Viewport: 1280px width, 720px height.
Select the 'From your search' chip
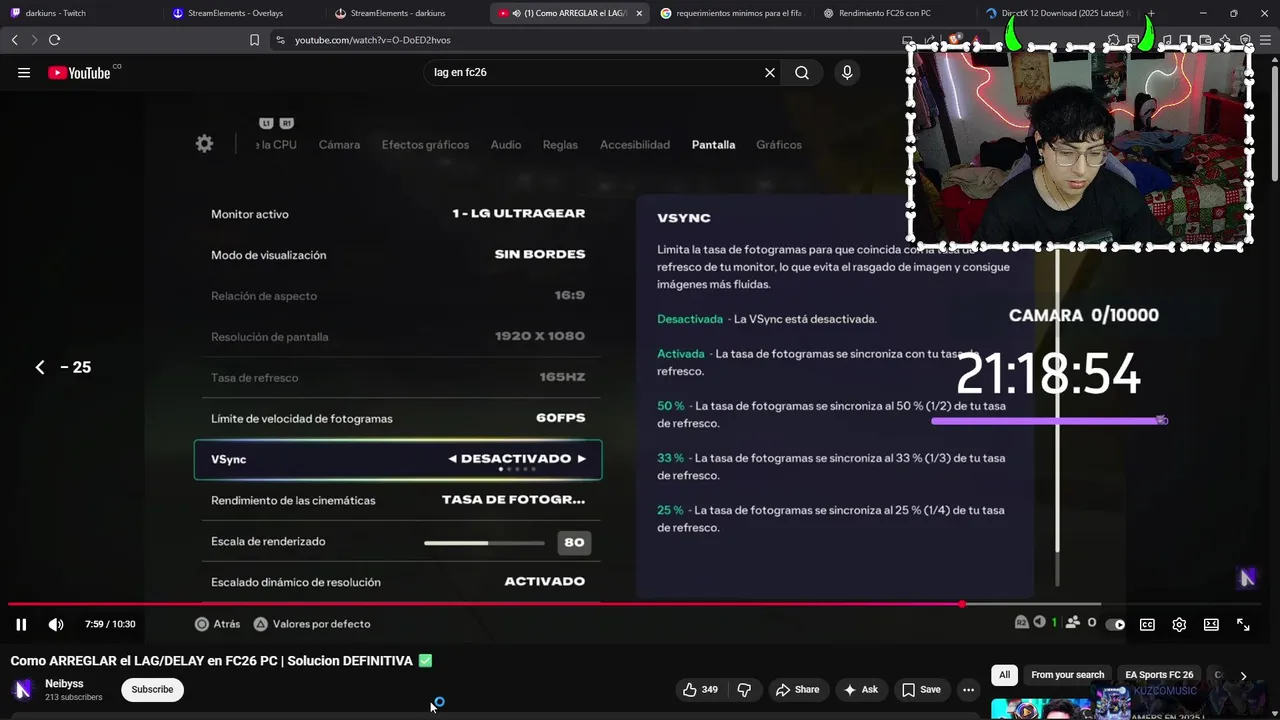(1067, 675)
